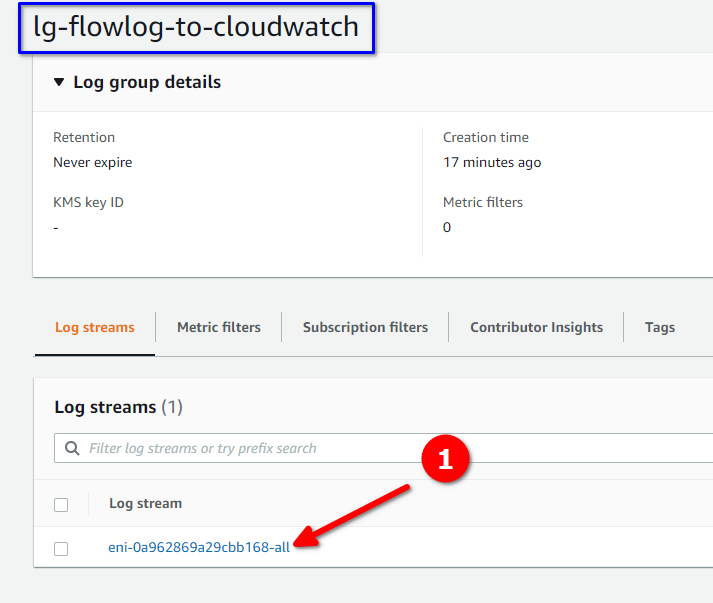The width and height of the screenshot is (713, 603).
Task: Collapse the Log group details section
Action: (59, 82)
